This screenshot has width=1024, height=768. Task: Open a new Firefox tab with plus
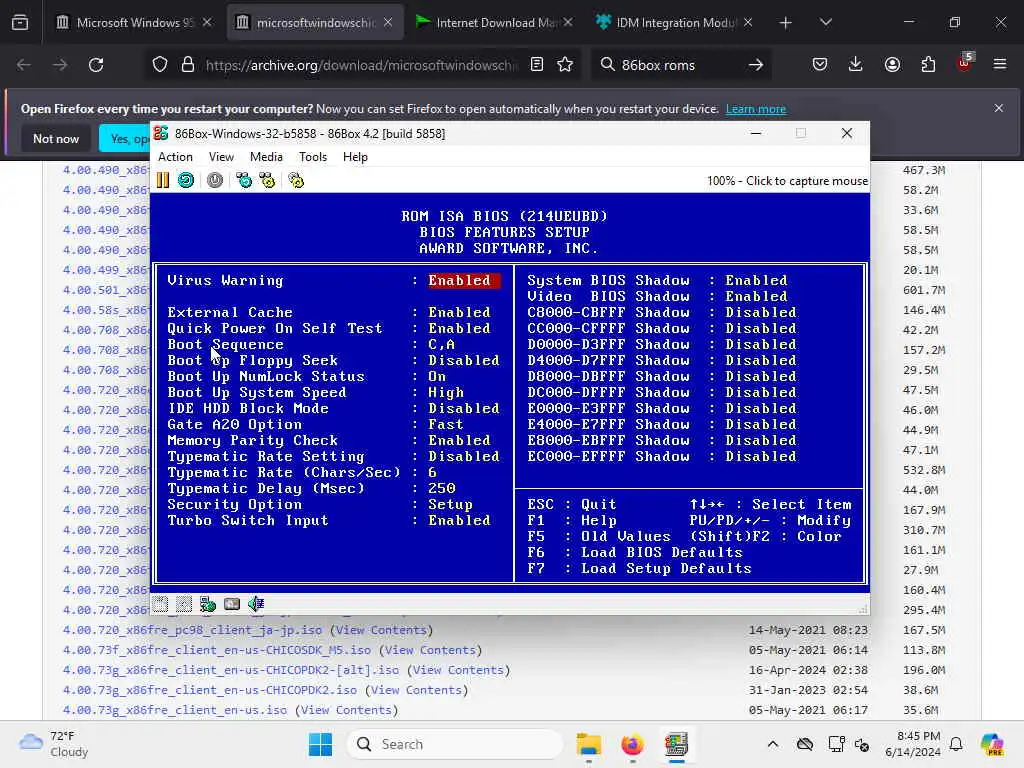pos(786,23)
